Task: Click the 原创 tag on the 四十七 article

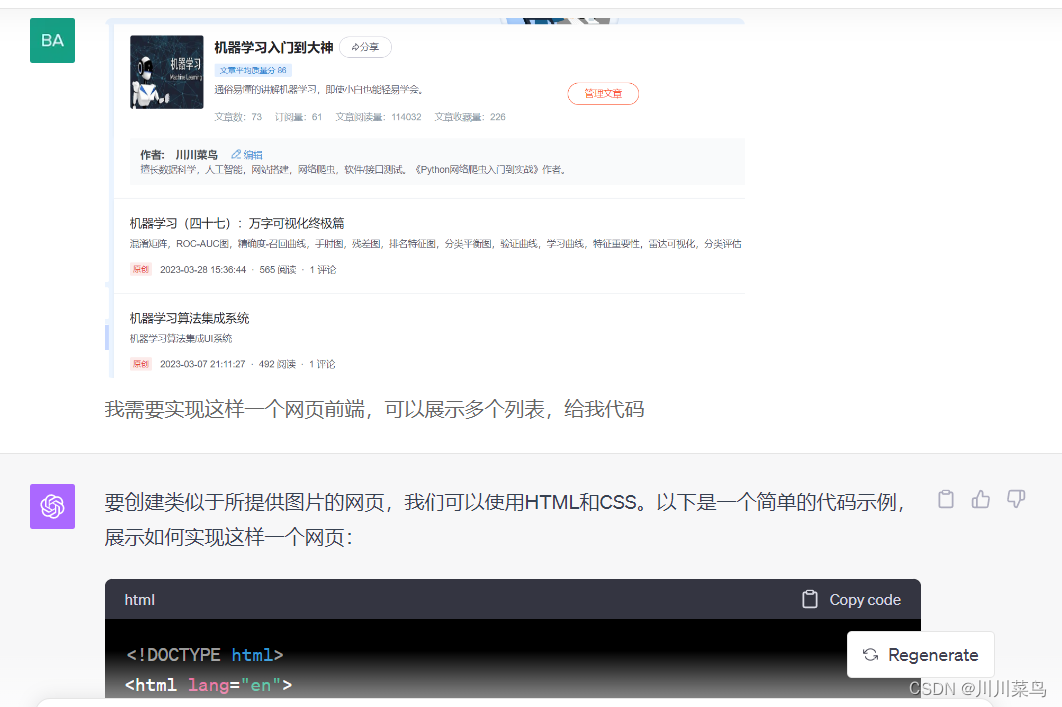Action: [141, 270]
